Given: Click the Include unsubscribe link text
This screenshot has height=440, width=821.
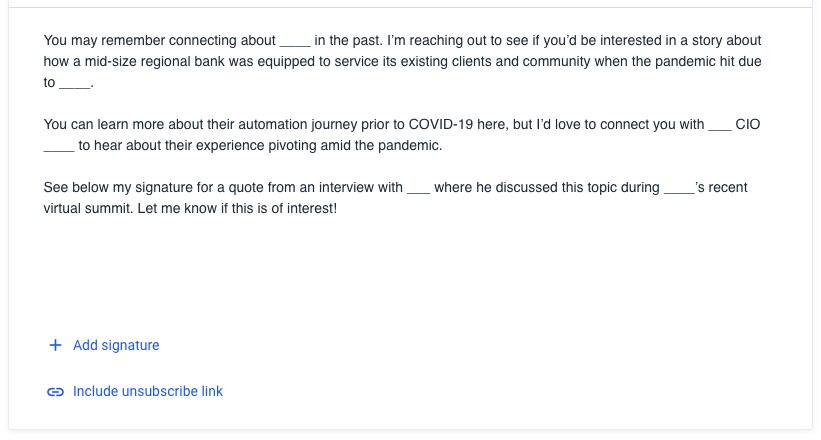Looking at the screenshot, I should coord(148,392).
